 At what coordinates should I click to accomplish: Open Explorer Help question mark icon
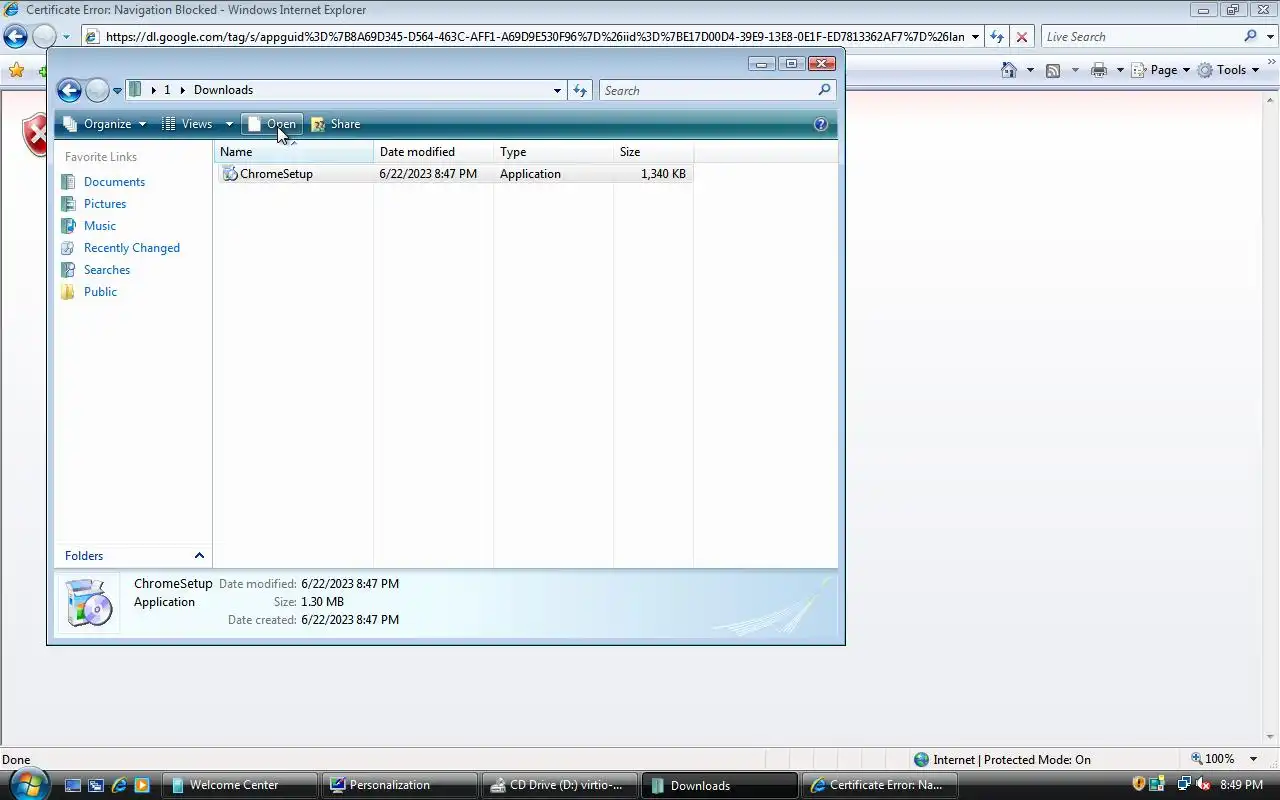[x=821, y=124]
